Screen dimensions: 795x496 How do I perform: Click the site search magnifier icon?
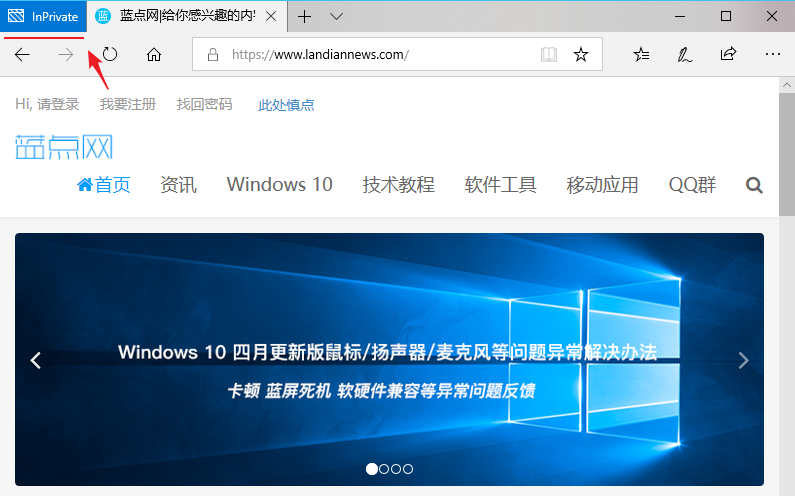coord(754,186)
